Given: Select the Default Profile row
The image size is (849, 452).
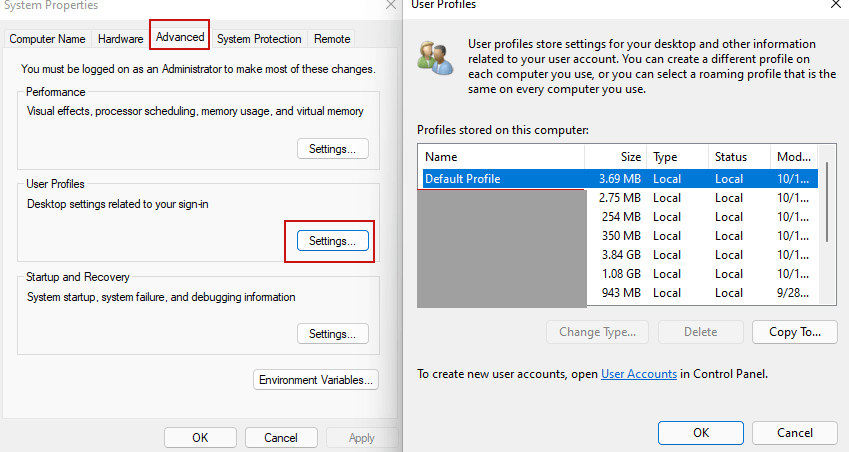Looking at the screenshot, I should [x=618, y=179].
